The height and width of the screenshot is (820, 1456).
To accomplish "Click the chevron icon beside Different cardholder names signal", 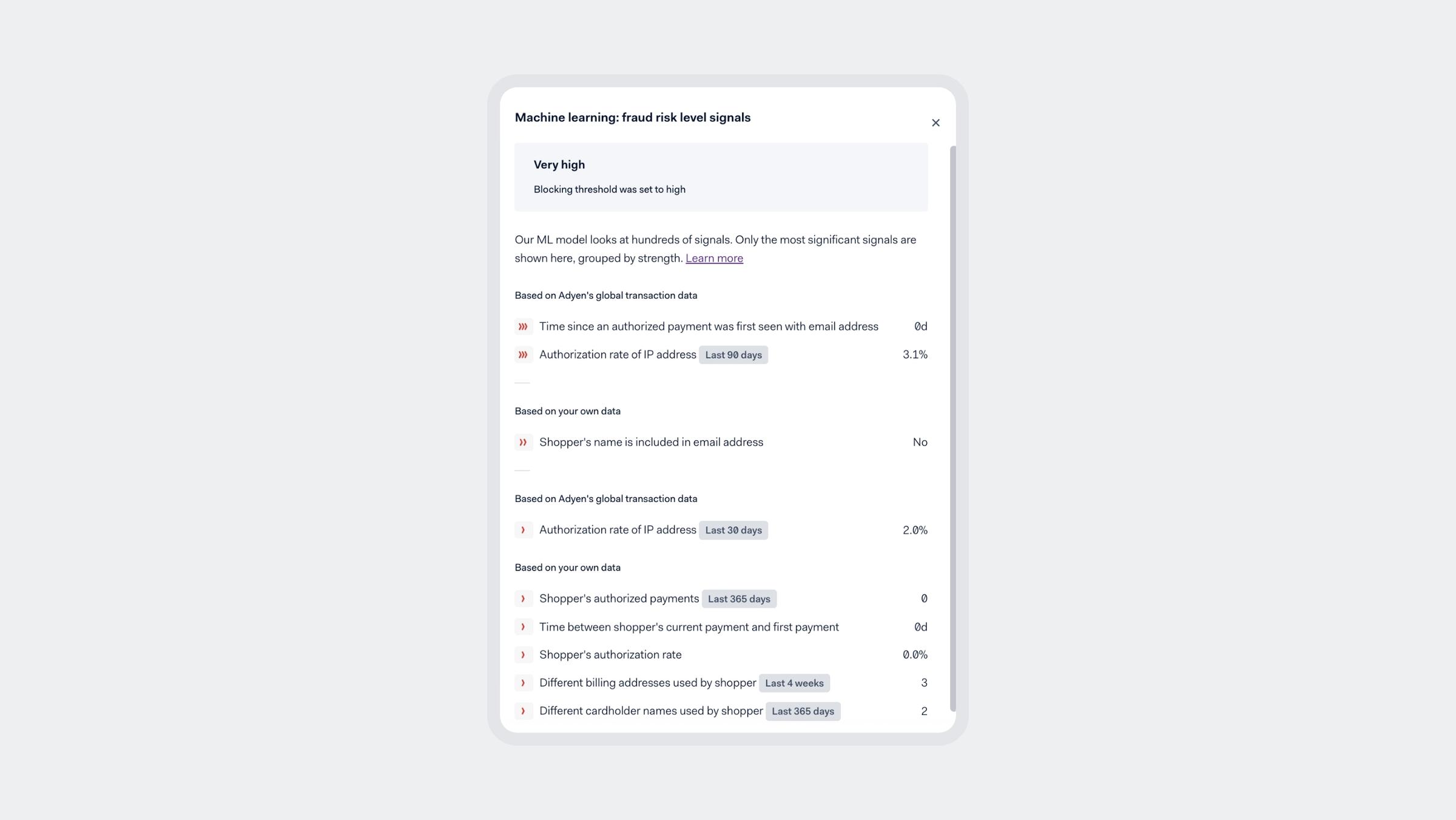I will coord(524,710).
